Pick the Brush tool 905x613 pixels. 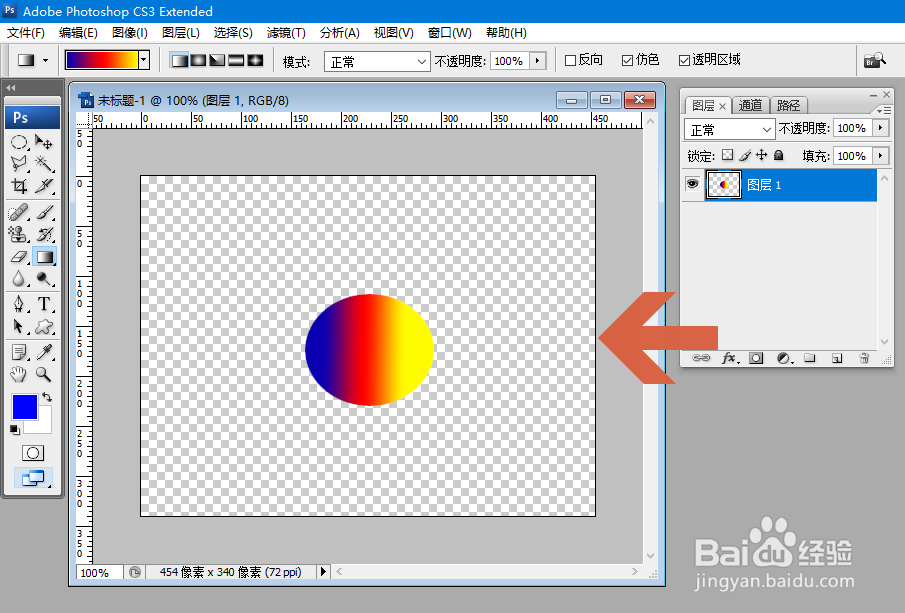tap(46, 210)
